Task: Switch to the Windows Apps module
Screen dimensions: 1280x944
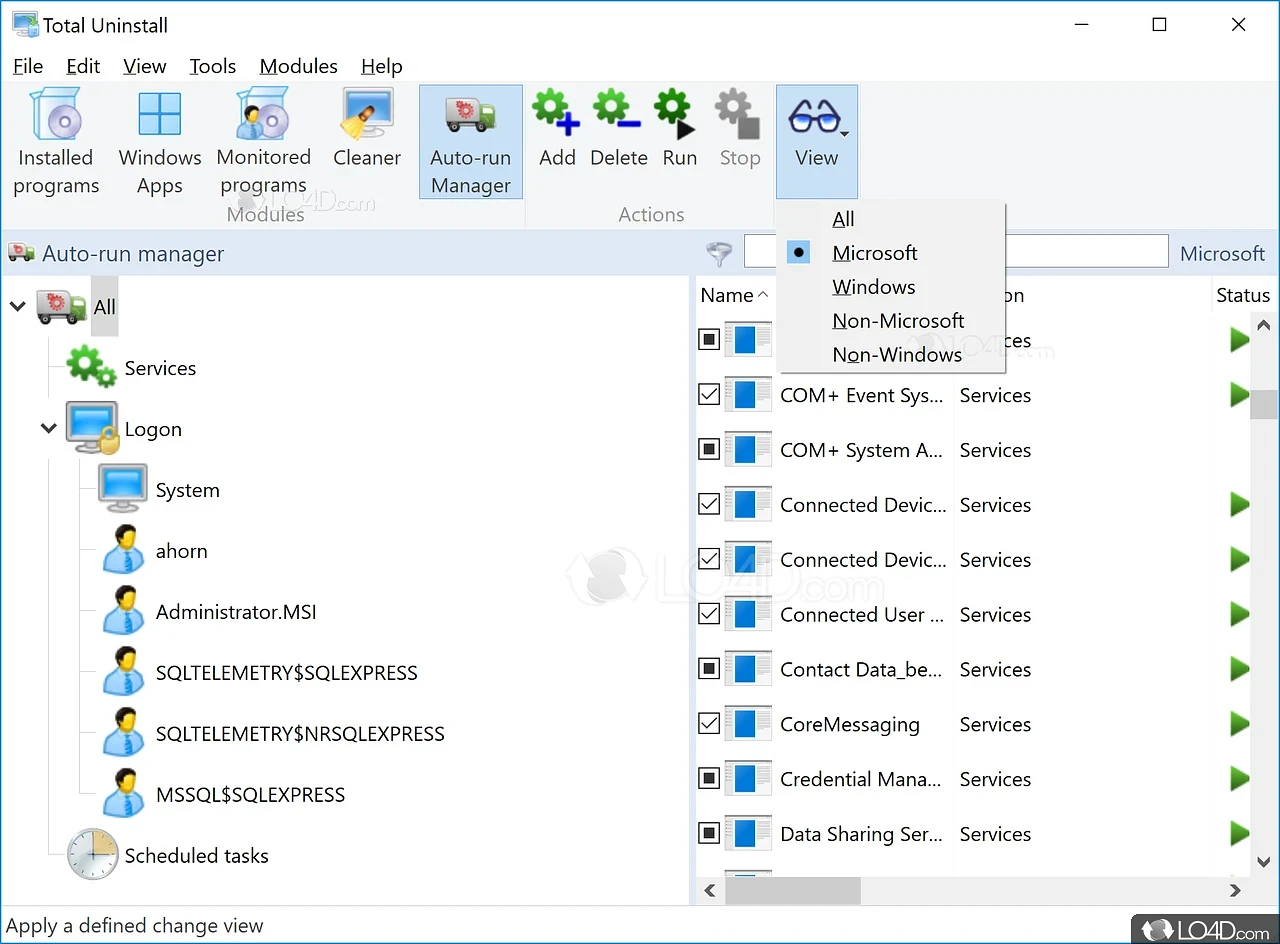Action: point(160,142)
